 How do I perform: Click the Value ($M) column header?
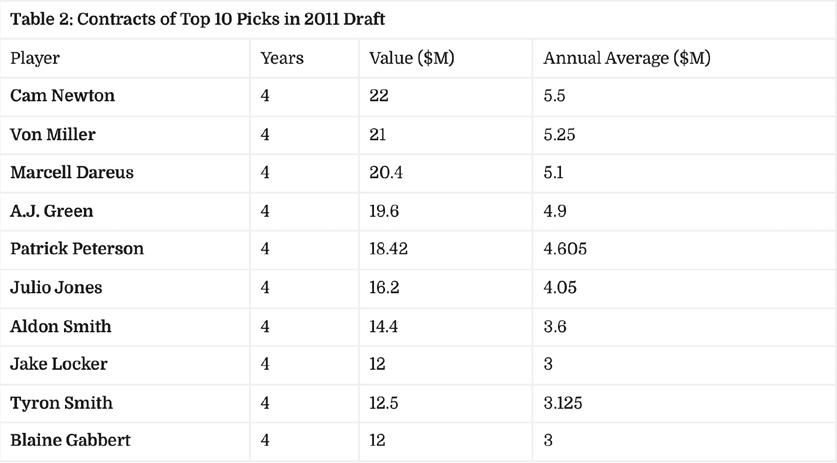click(x=412, y=58)
